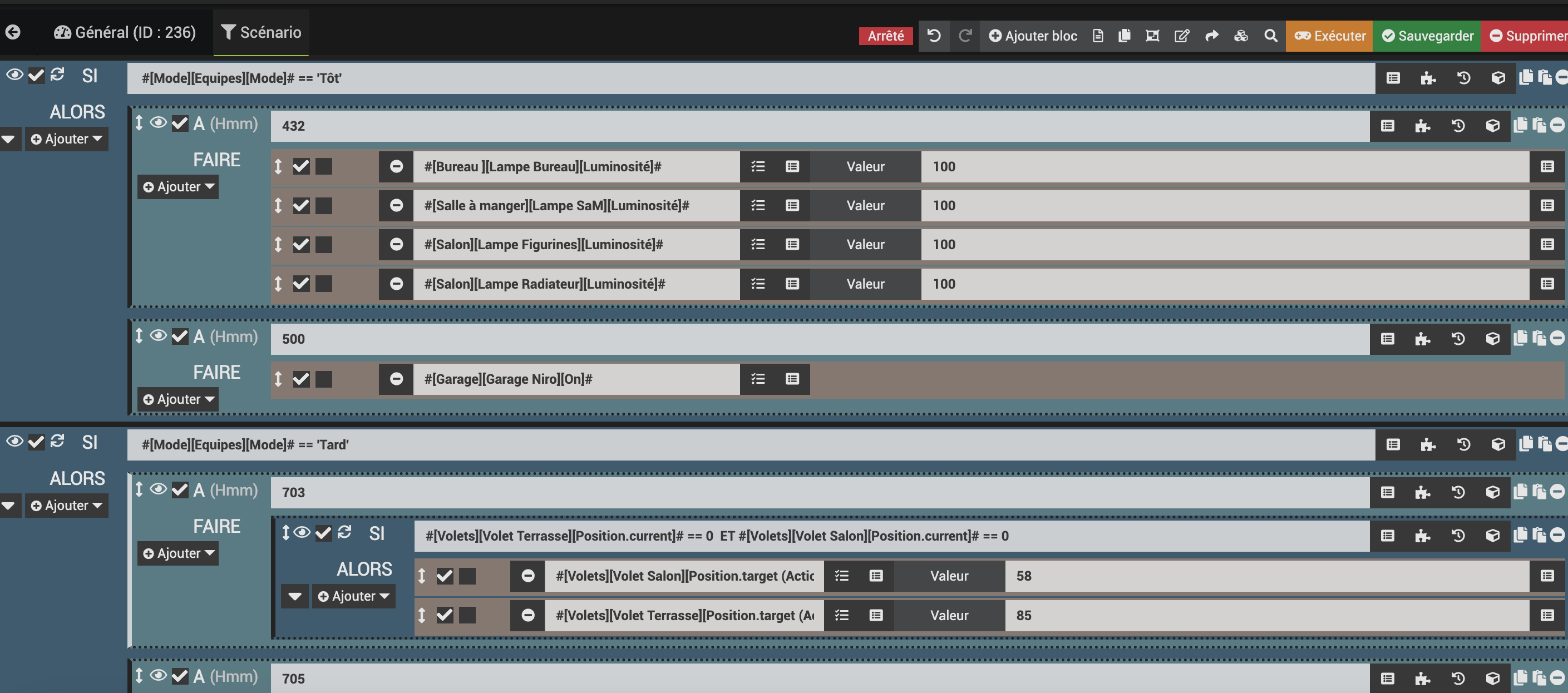Click the cube object icon on 'Tôt' row
Viewport: 1568px width, 693px height.
click(x=1498, y=78)
